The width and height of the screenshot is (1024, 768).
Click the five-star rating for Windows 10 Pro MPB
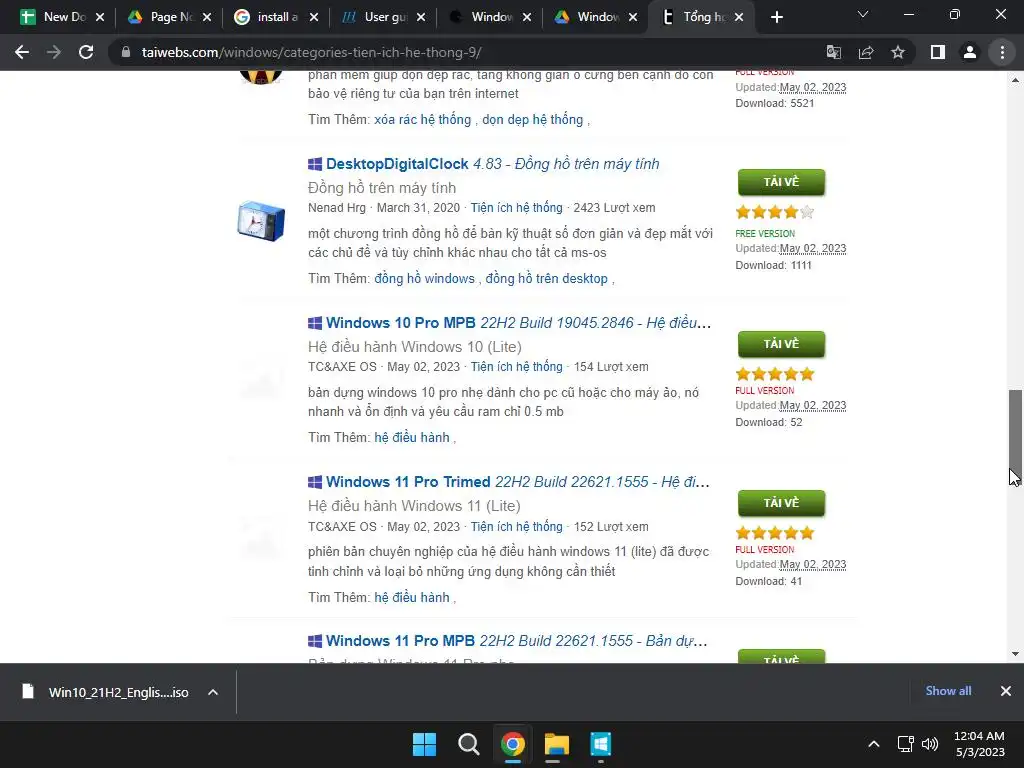point(775,374)
